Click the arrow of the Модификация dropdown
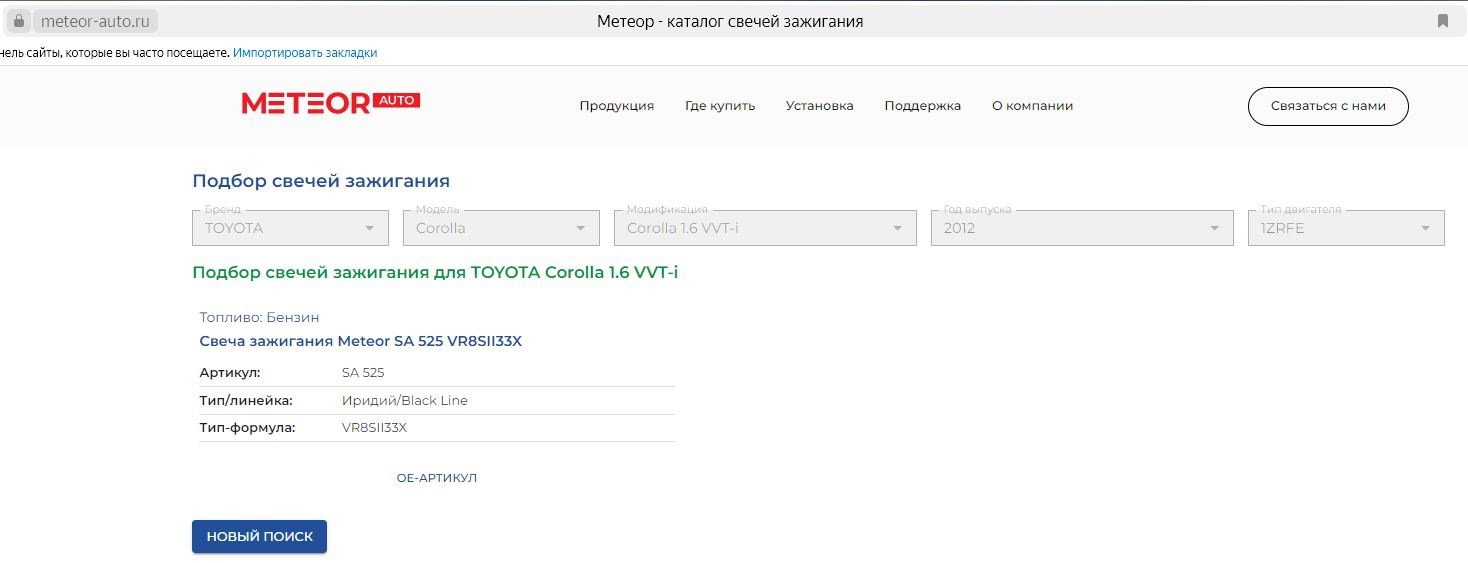 click(898, 229)
